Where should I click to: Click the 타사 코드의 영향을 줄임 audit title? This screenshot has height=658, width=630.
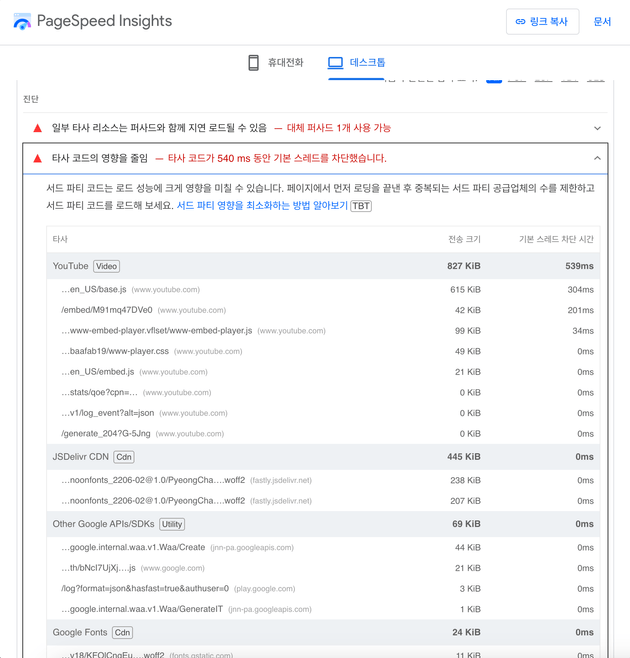[x=100, y=159]
